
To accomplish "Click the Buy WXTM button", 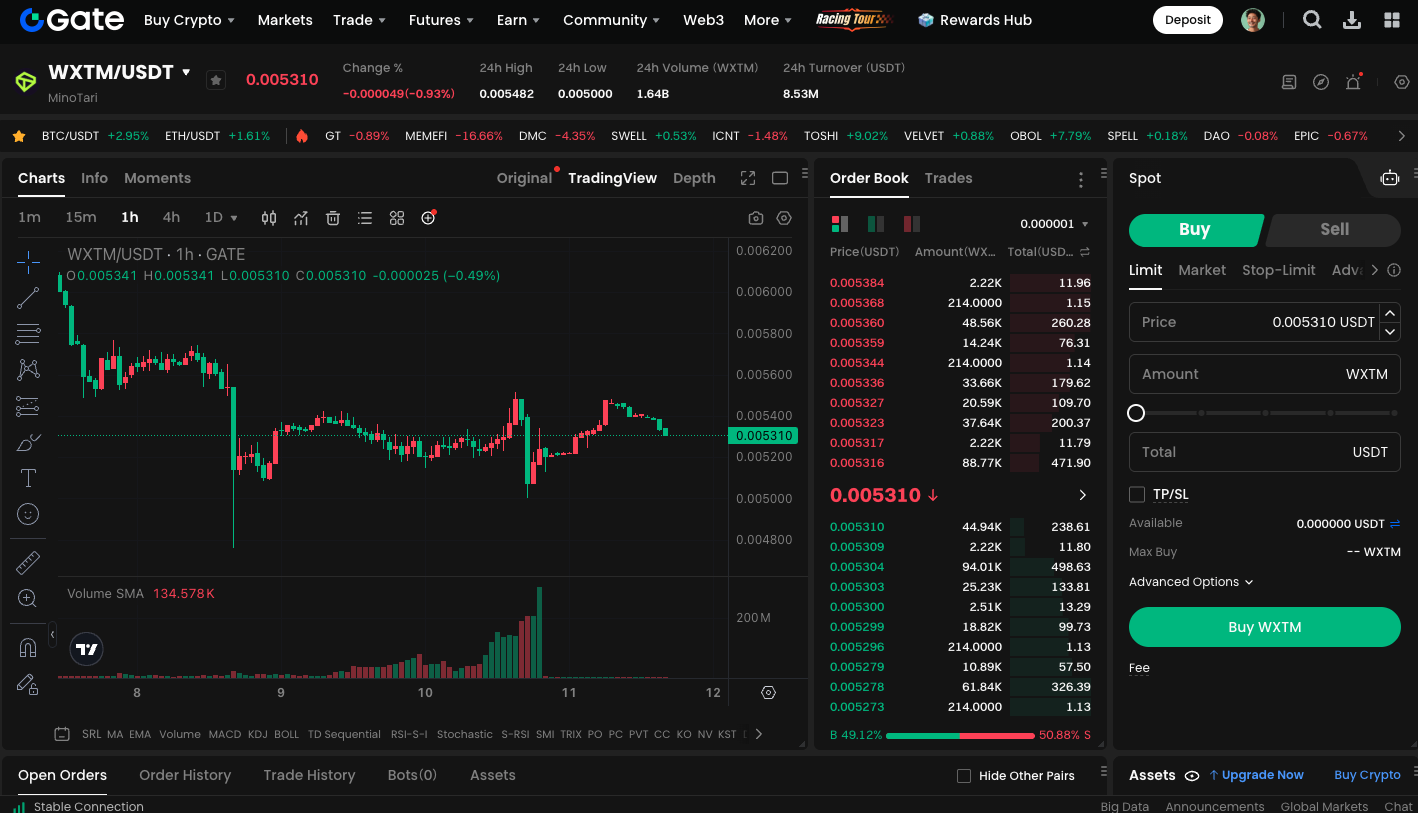I will point(1265,627).
